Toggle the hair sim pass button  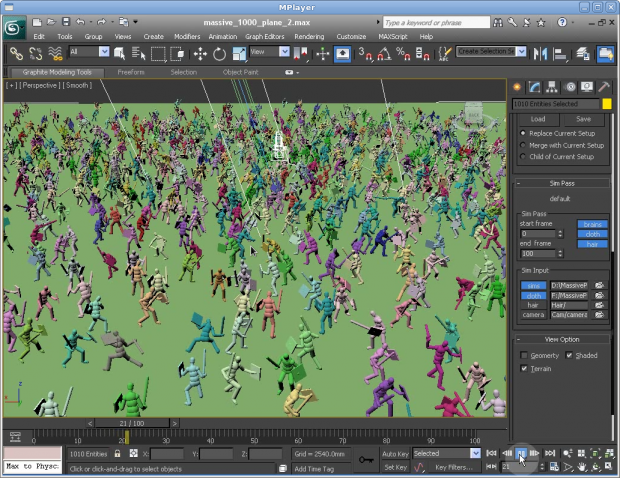click(x=592, y=244)
